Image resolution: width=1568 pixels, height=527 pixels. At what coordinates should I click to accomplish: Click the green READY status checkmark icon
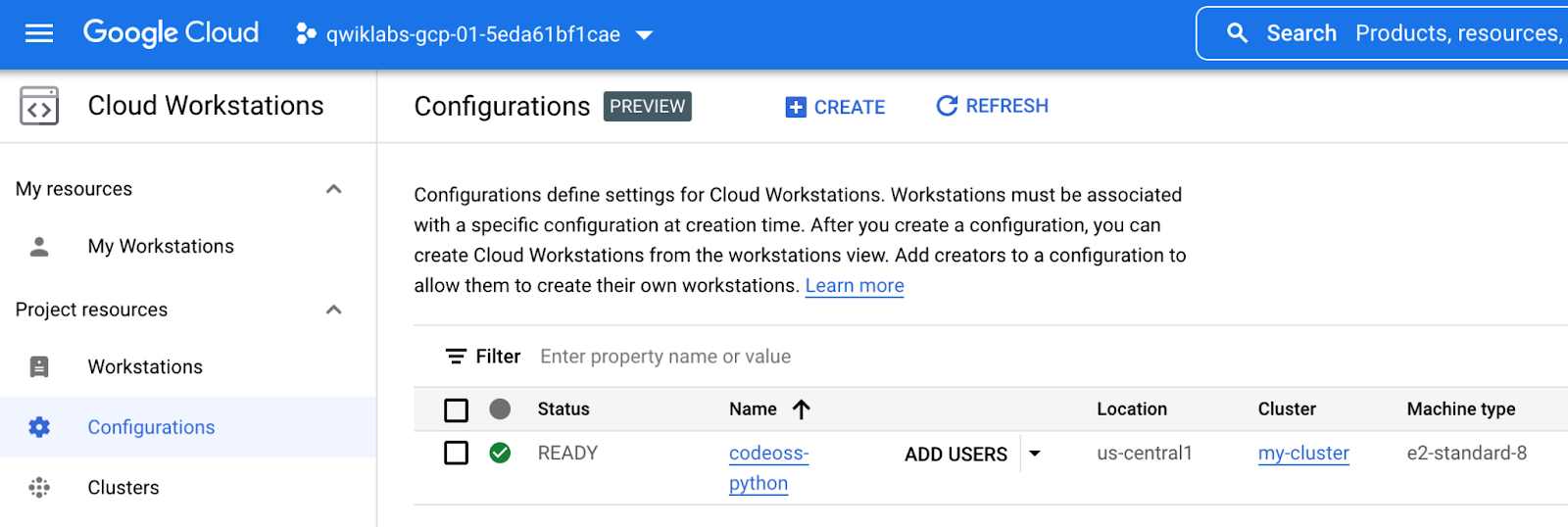coord(500,453)
